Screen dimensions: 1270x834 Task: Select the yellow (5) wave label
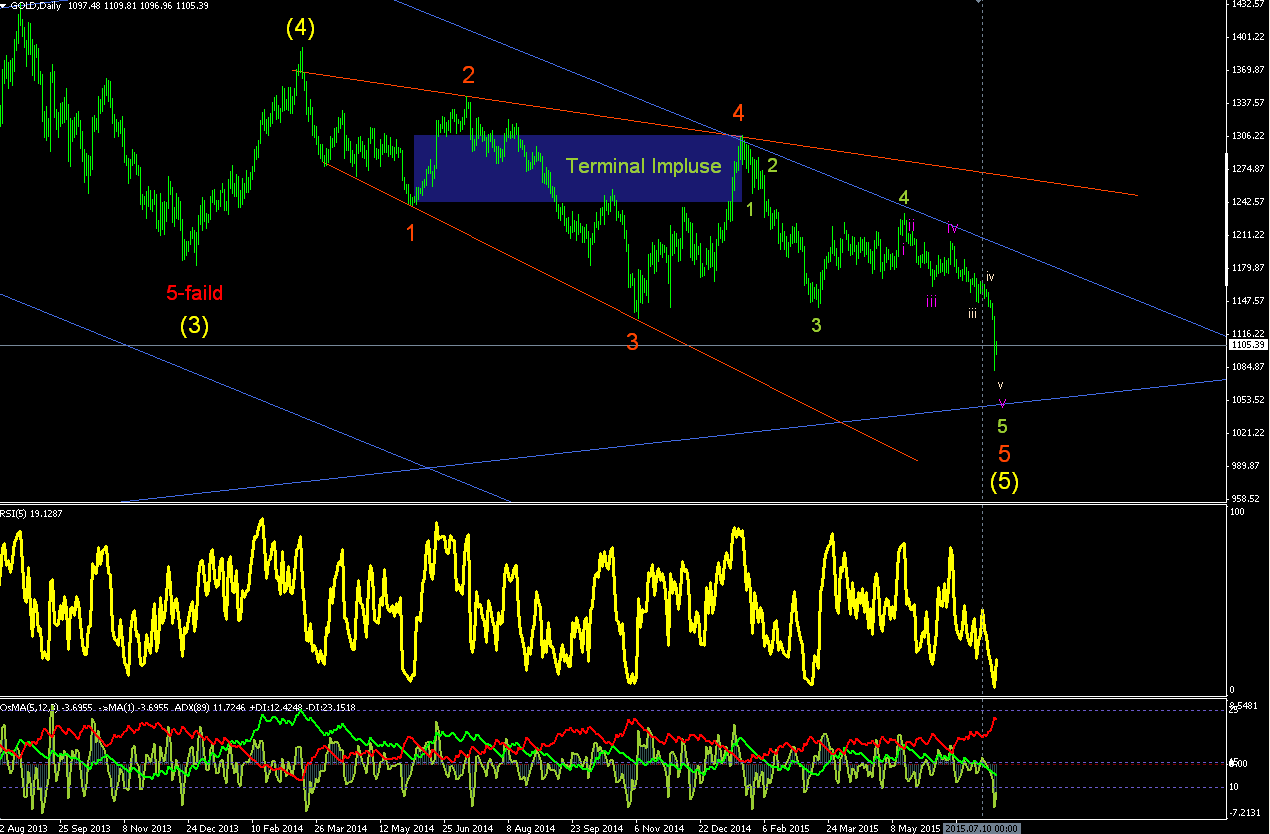(x=1004, y=481)
